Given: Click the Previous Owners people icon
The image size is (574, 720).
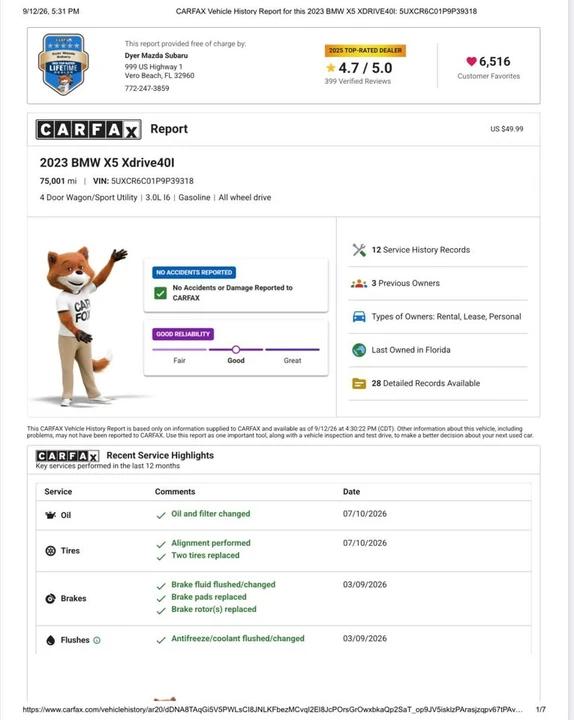Looking at the screenshot, I should (359, 283).
